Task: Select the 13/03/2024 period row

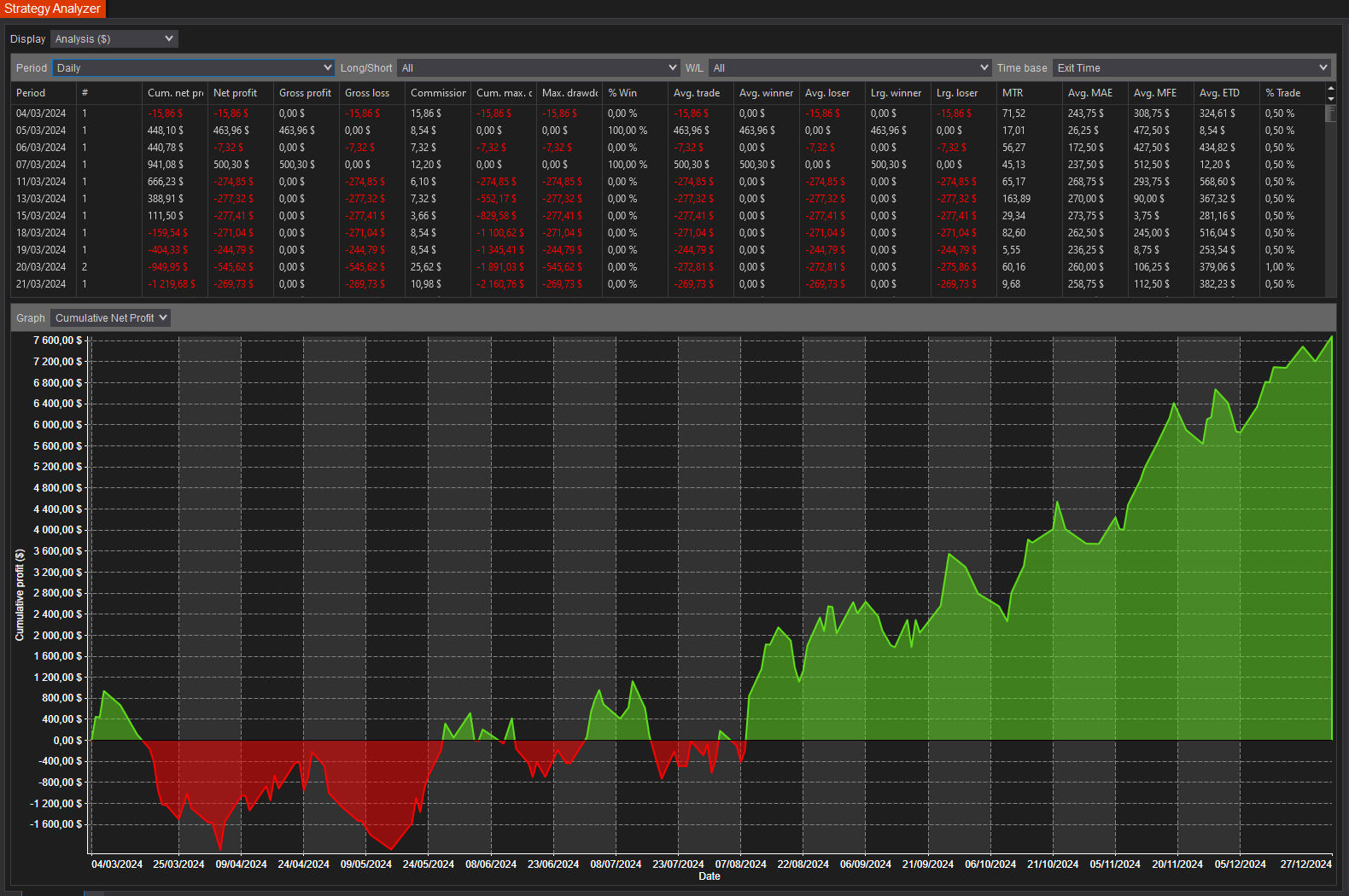Action: coord(668,199)
